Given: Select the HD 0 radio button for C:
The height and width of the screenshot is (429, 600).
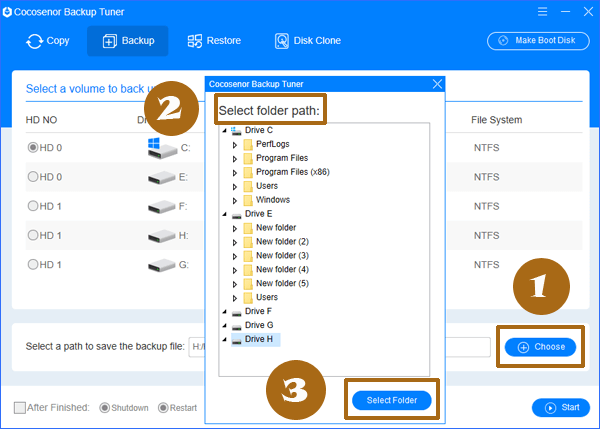Looking at the screenshot, I should coord(33,148).
